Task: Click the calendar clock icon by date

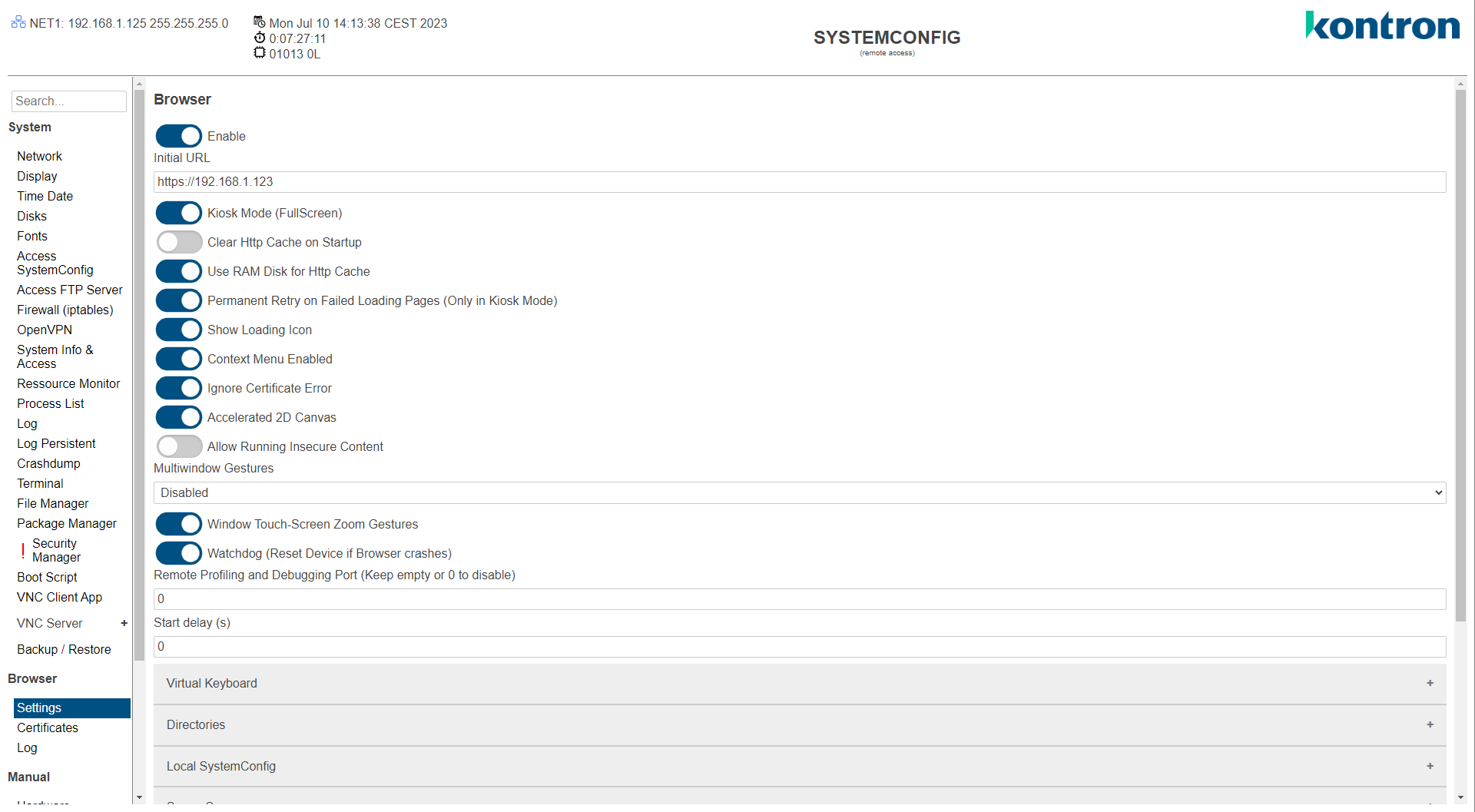Action: coord(260,22)
